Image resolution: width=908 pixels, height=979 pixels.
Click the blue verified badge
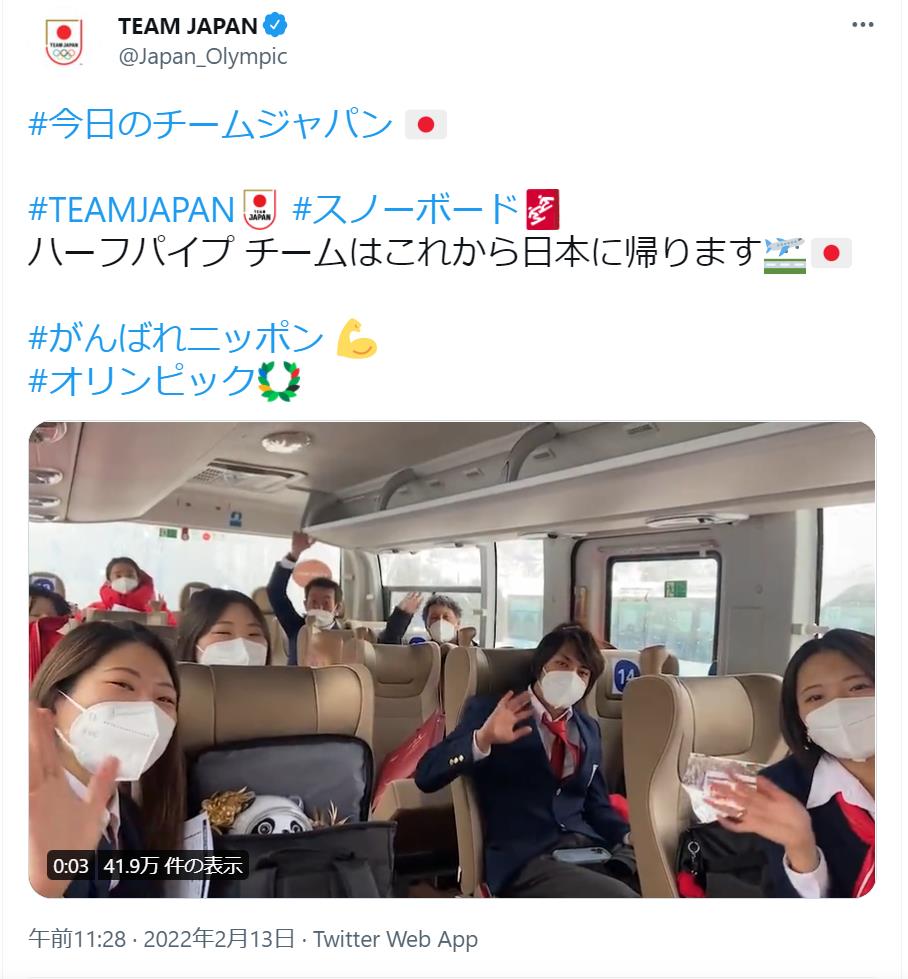(275, 26)
